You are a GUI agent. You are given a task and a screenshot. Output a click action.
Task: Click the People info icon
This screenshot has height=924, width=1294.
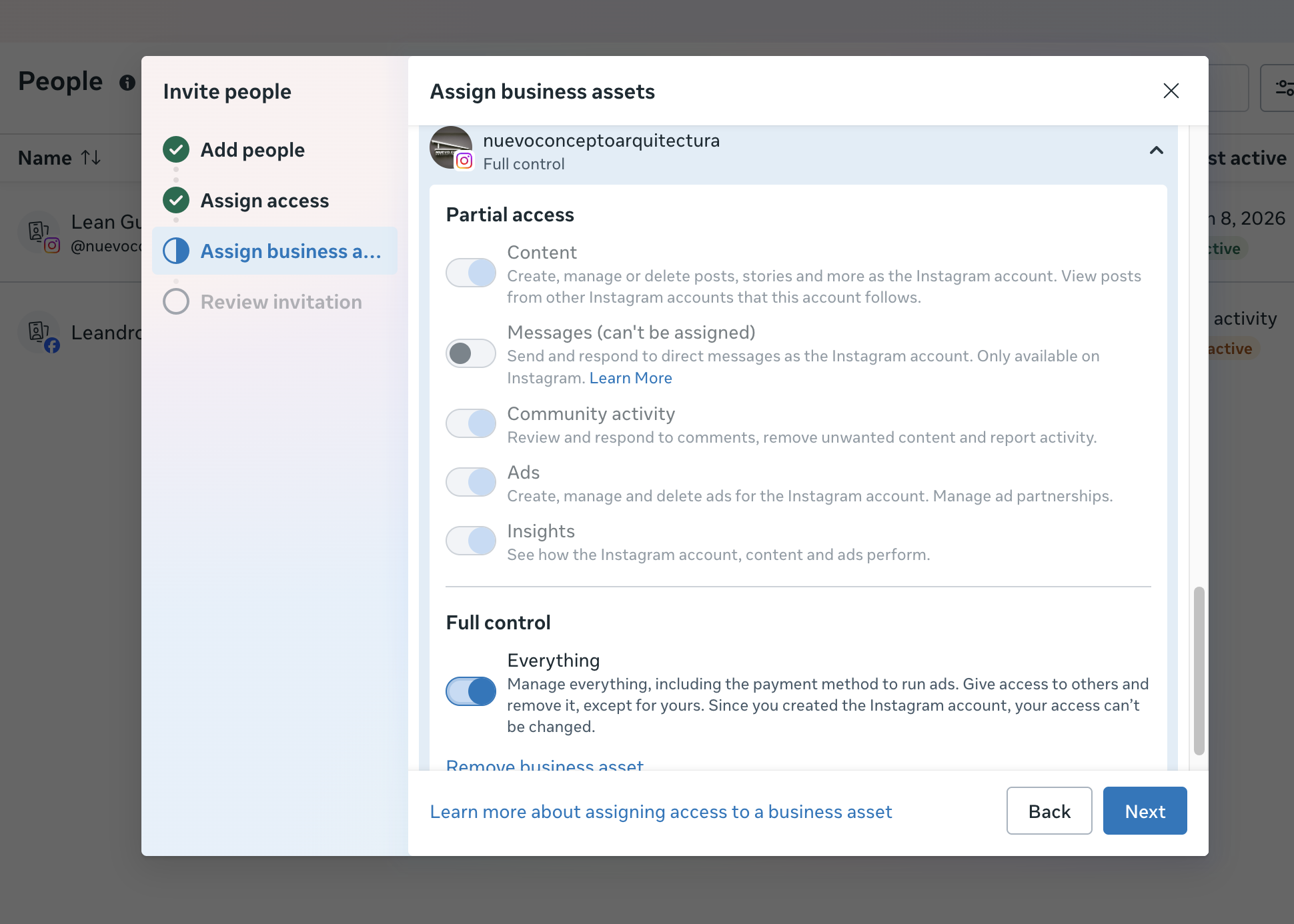(127, 83)
